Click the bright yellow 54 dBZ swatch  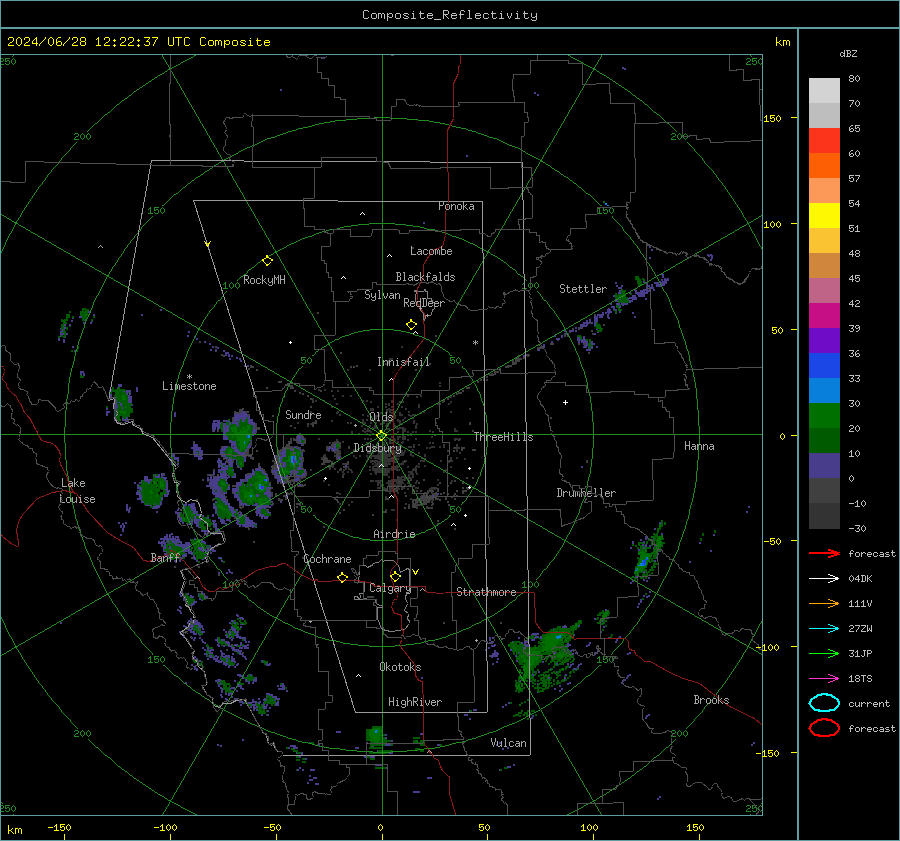point(824,216)
